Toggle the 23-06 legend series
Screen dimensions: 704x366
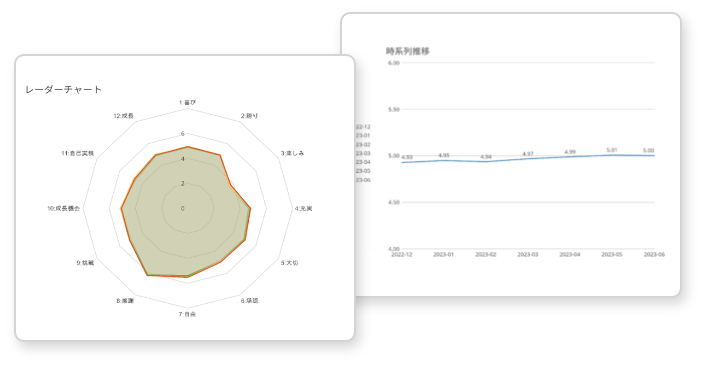pos(363,180)
